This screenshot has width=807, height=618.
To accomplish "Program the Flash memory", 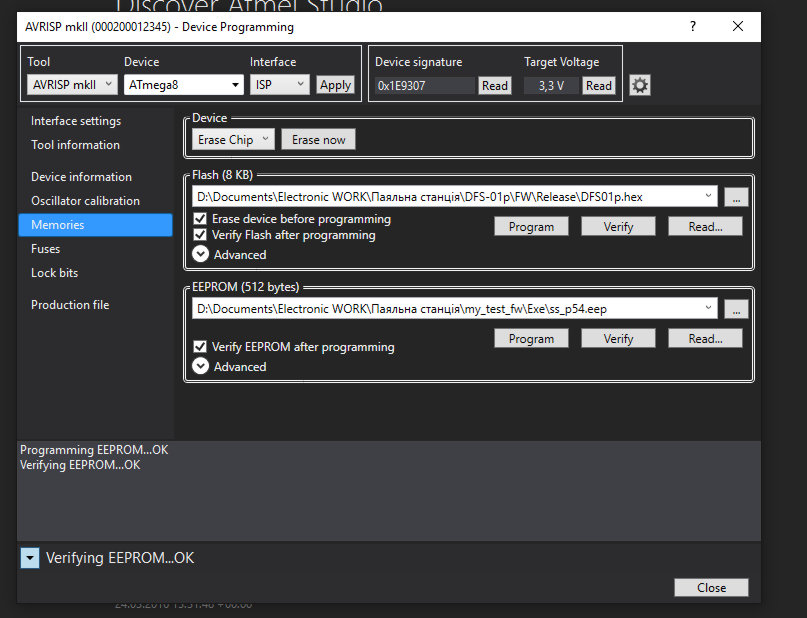I will tap(531, 226).
